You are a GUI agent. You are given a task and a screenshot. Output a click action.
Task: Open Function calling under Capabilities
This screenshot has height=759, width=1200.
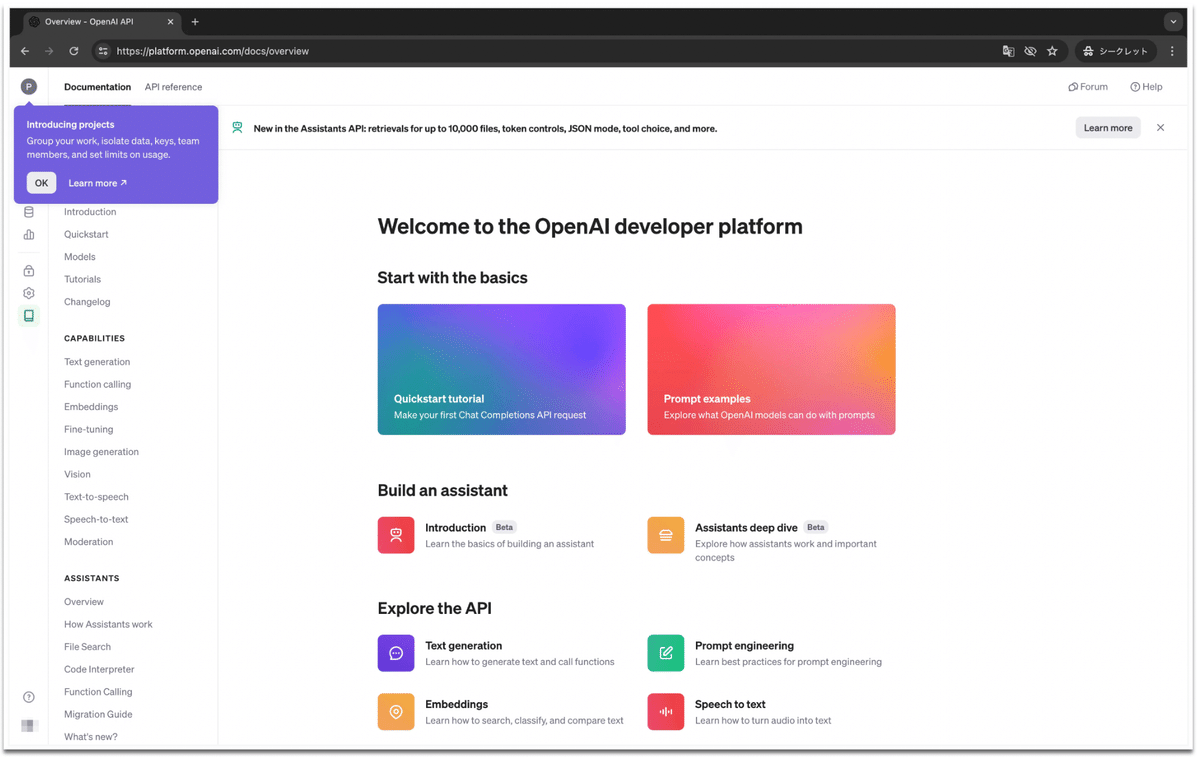97,385
